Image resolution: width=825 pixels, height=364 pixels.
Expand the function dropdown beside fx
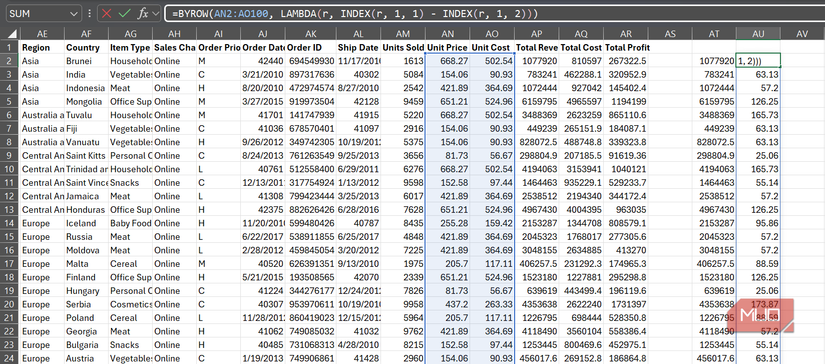tap(155, 14)
